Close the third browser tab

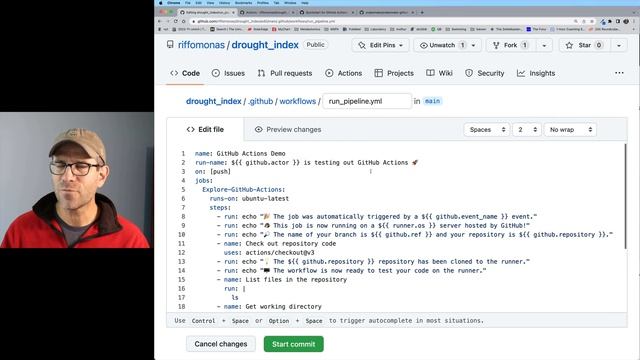pos(353,12)
